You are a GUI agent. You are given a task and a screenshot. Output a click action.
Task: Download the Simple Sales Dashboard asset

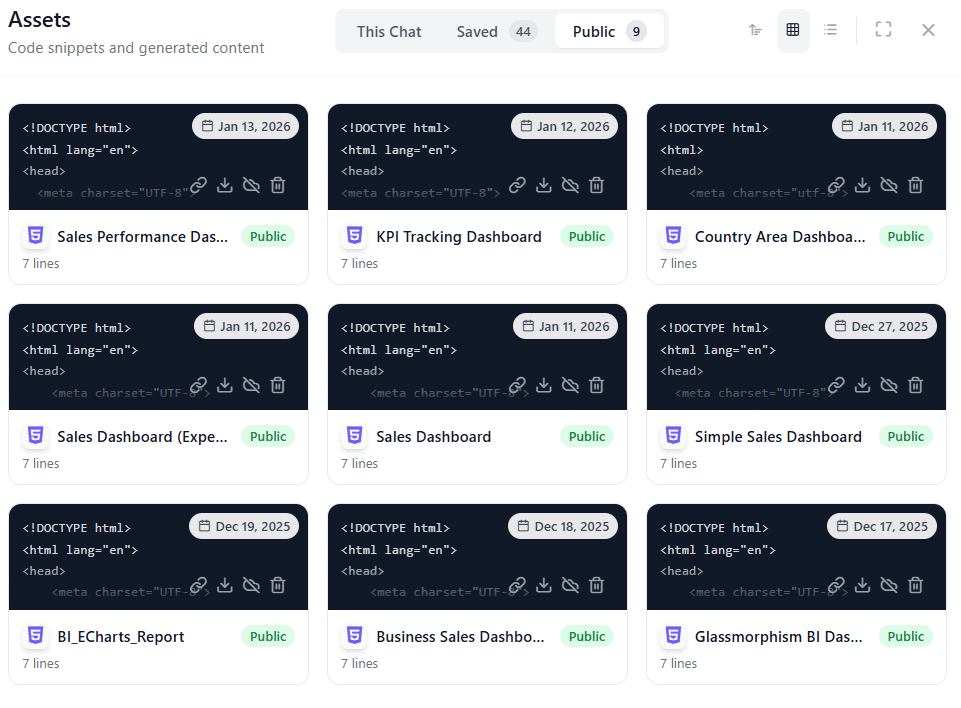(863, 385)
